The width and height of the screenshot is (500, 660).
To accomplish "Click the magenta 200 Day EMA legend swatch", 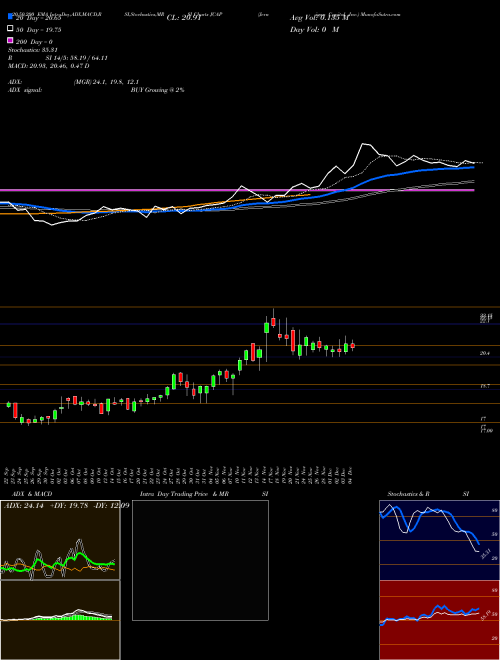I will (10, 41).
